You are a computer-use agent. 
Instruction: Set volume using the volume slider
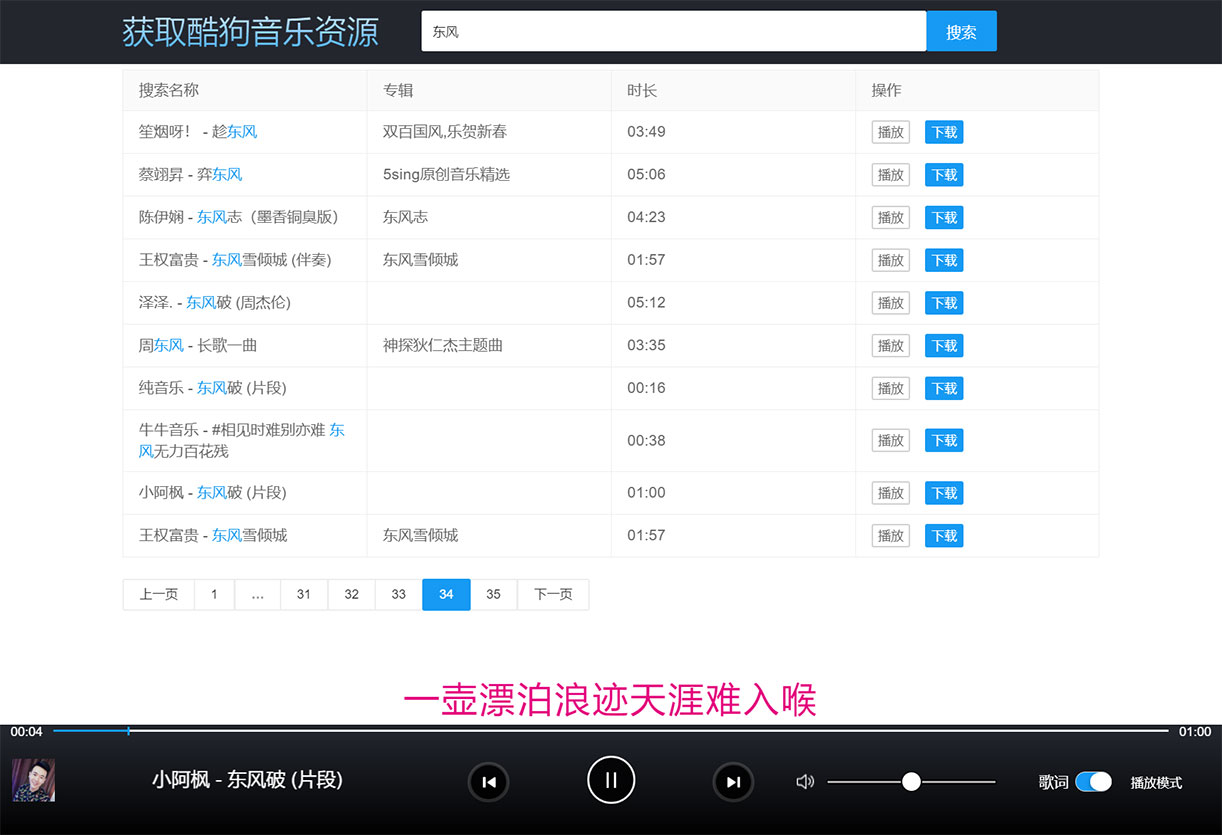(x=910, y=781)
